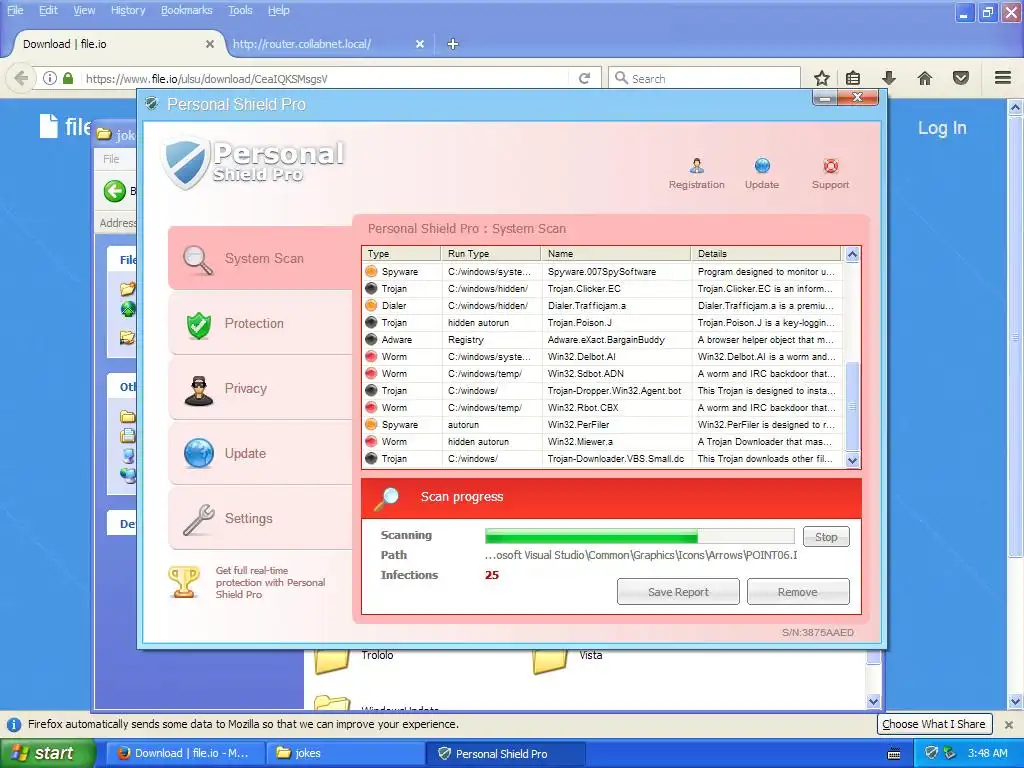Bookmark this page with star icon

pyautogui.click(x=822, y=78)
